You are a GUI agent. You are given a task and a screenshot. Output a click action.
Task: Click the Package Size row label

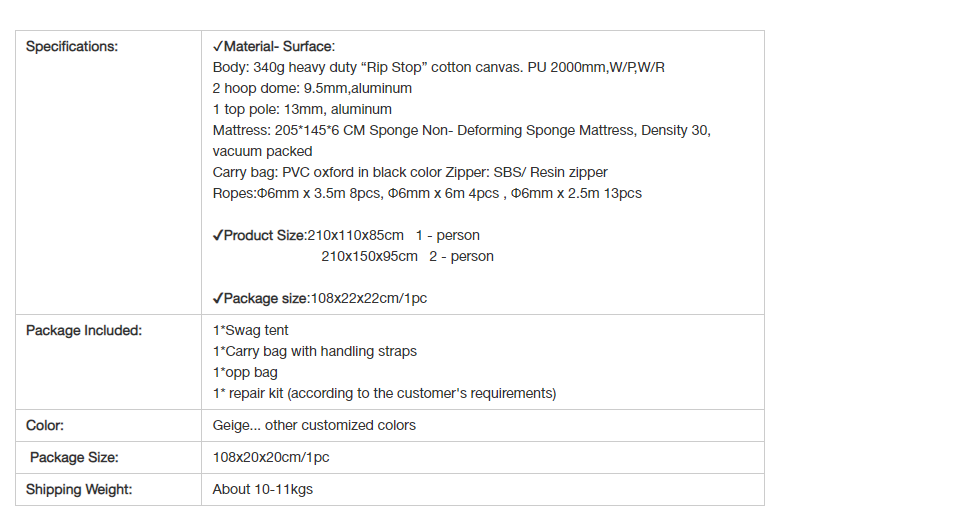[x=74, y=458]
